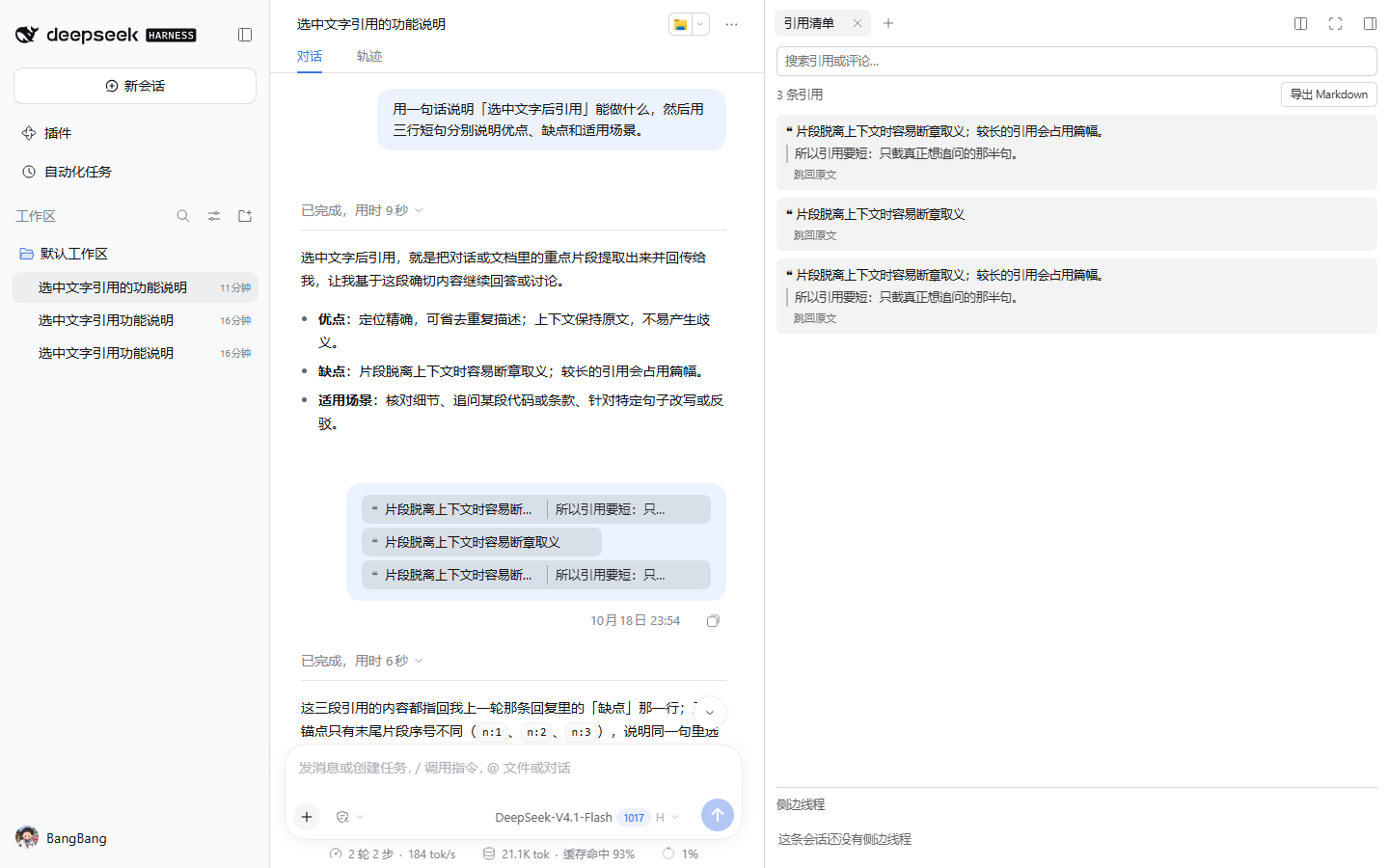Image resolution: width=1389 pixels, height=868 pixels.
Task: Enter fullscreen for the right panel
Action: click(x=1335, y=23)
